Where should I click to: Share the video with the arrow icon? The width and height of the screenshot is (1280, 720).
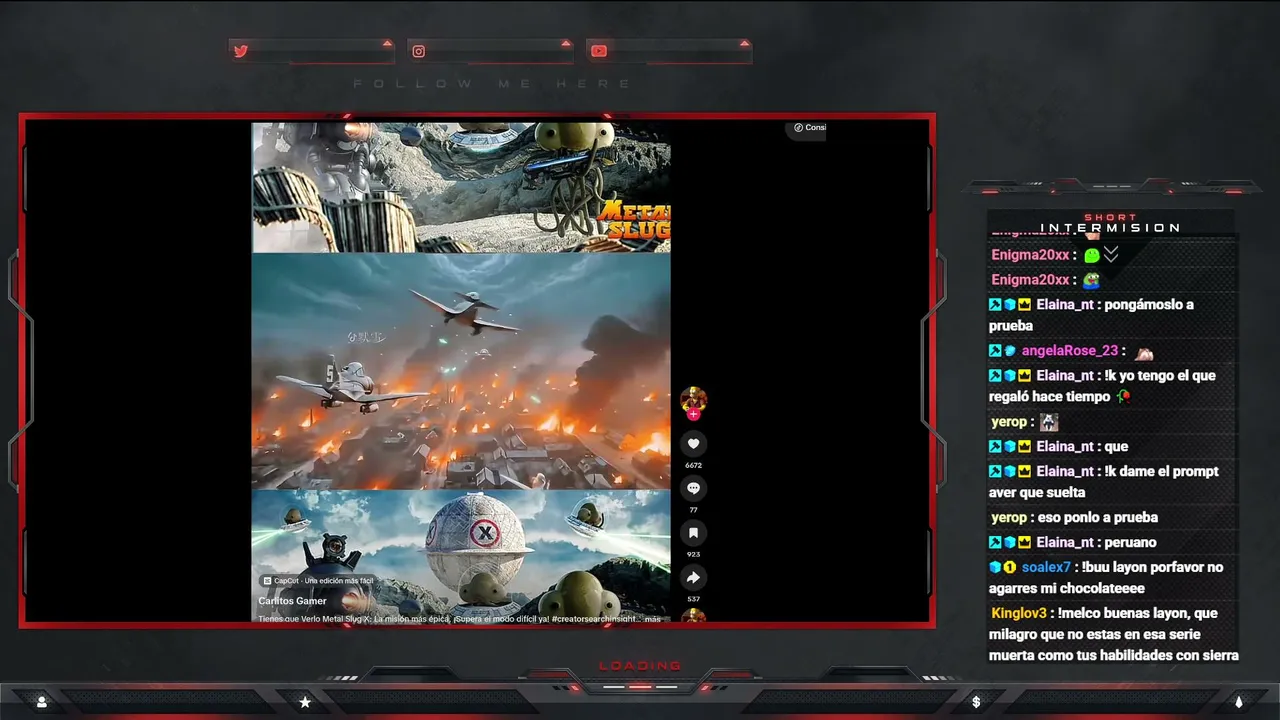[x=693, y=577]
